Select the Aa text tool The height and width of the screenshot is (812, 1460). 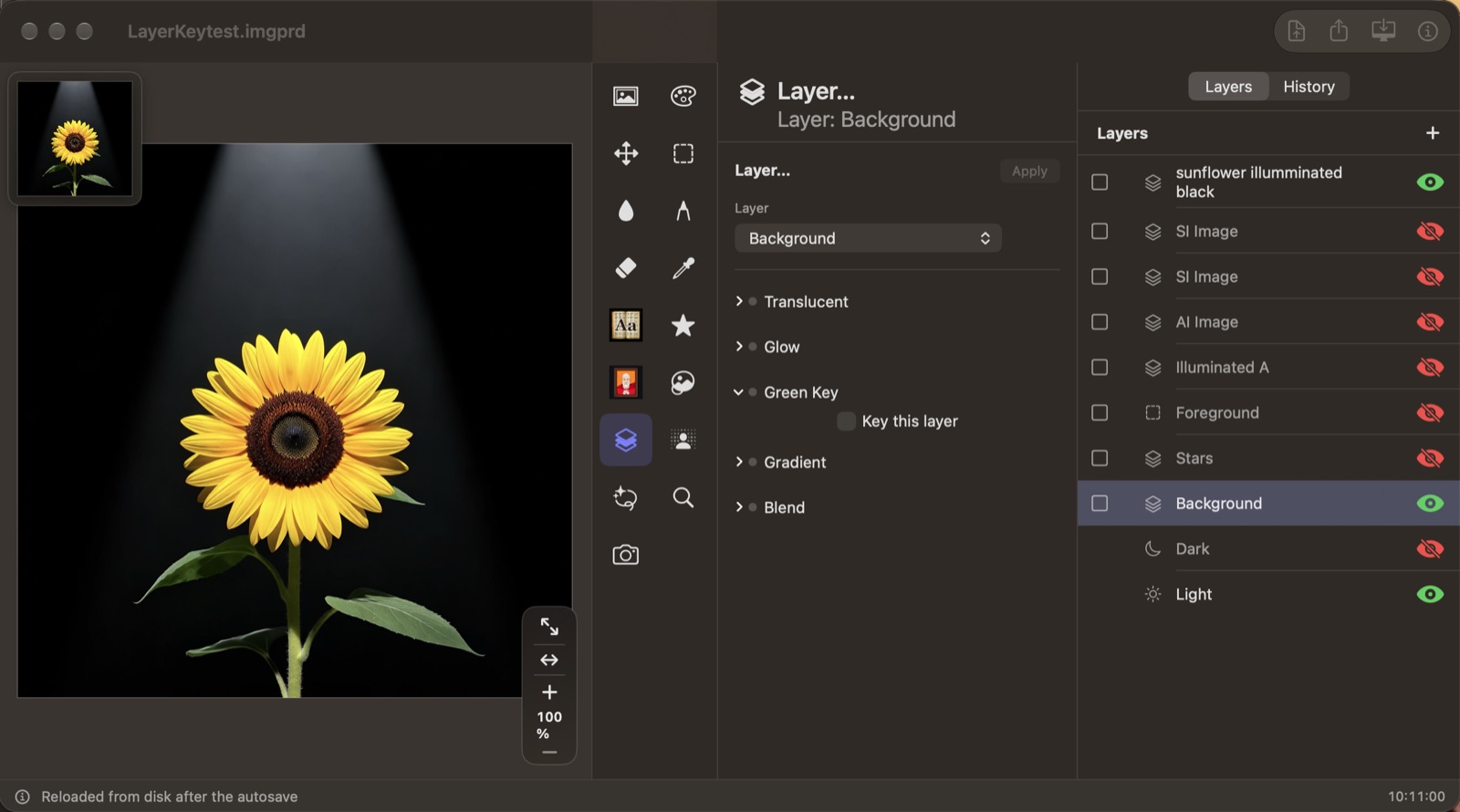coord(626,325)
